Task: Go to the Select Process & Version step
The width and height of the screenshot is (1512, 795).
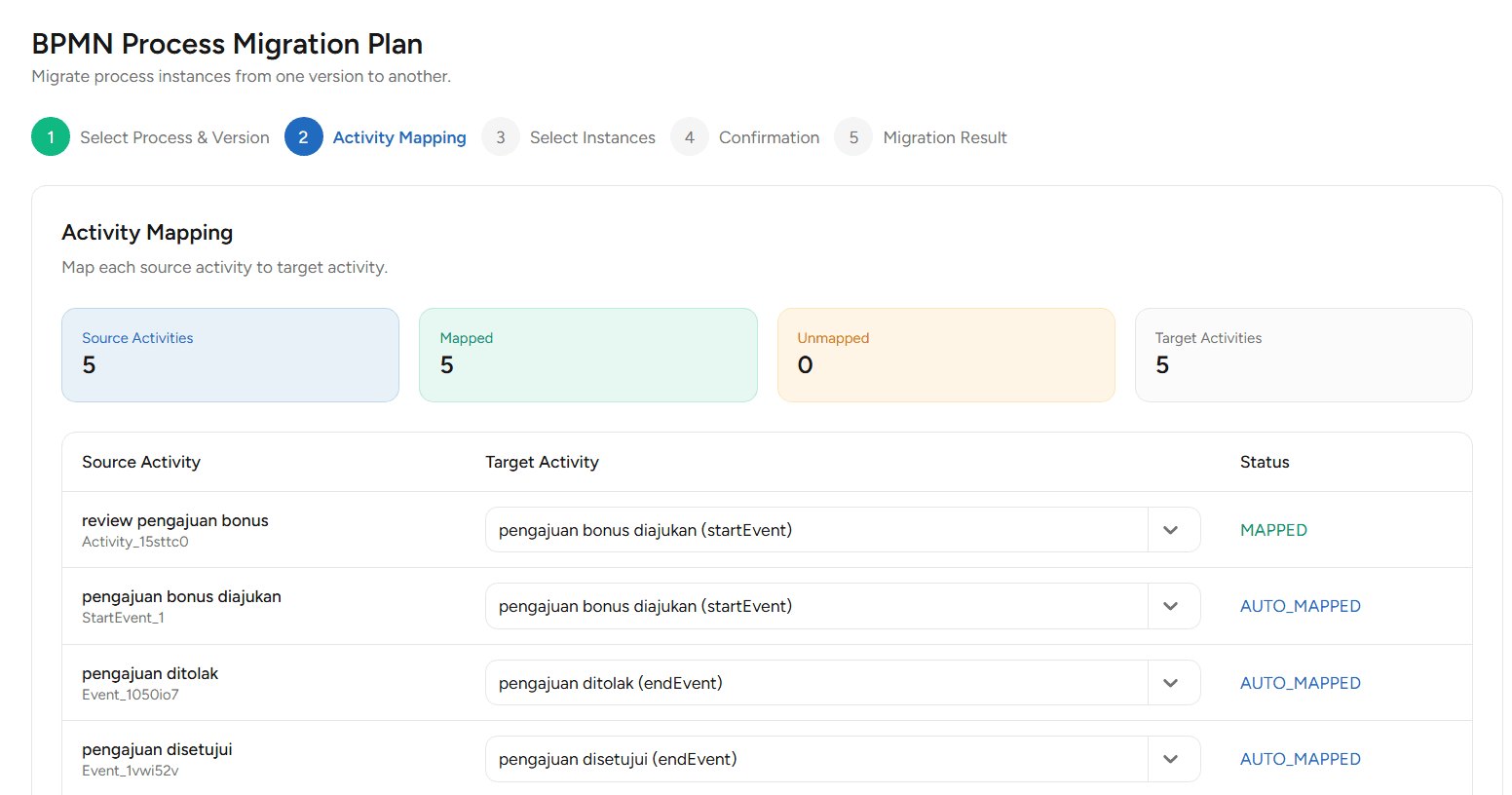Action: tap(151, 137)
